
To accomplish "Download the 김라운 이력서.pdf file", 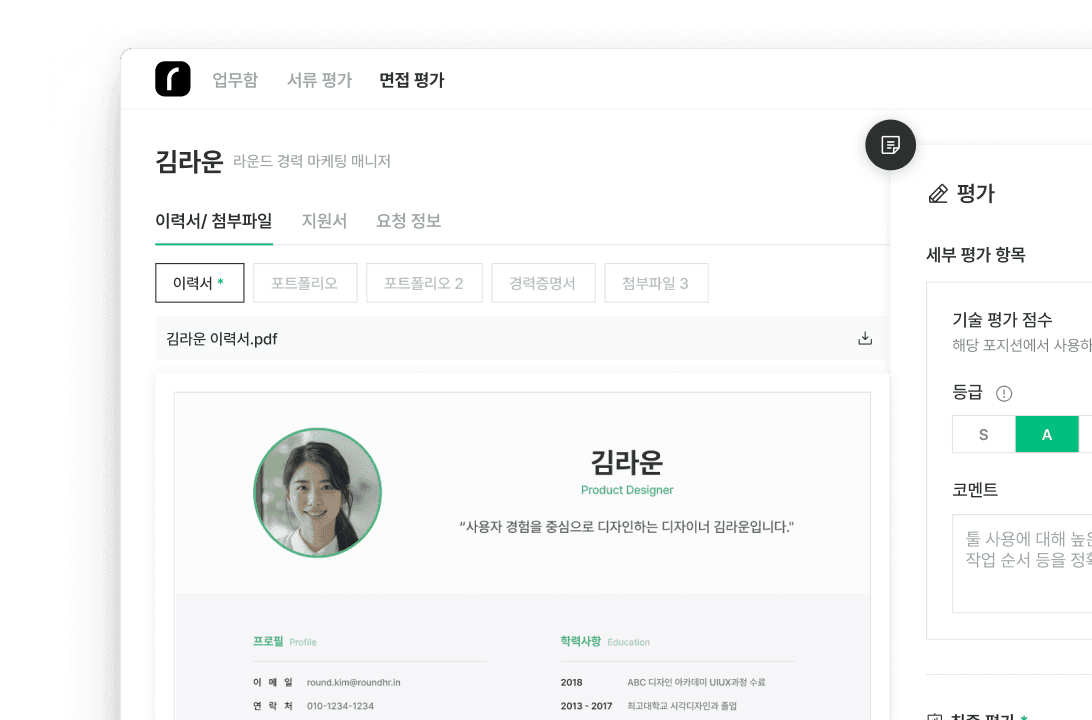I will (865, 339).
